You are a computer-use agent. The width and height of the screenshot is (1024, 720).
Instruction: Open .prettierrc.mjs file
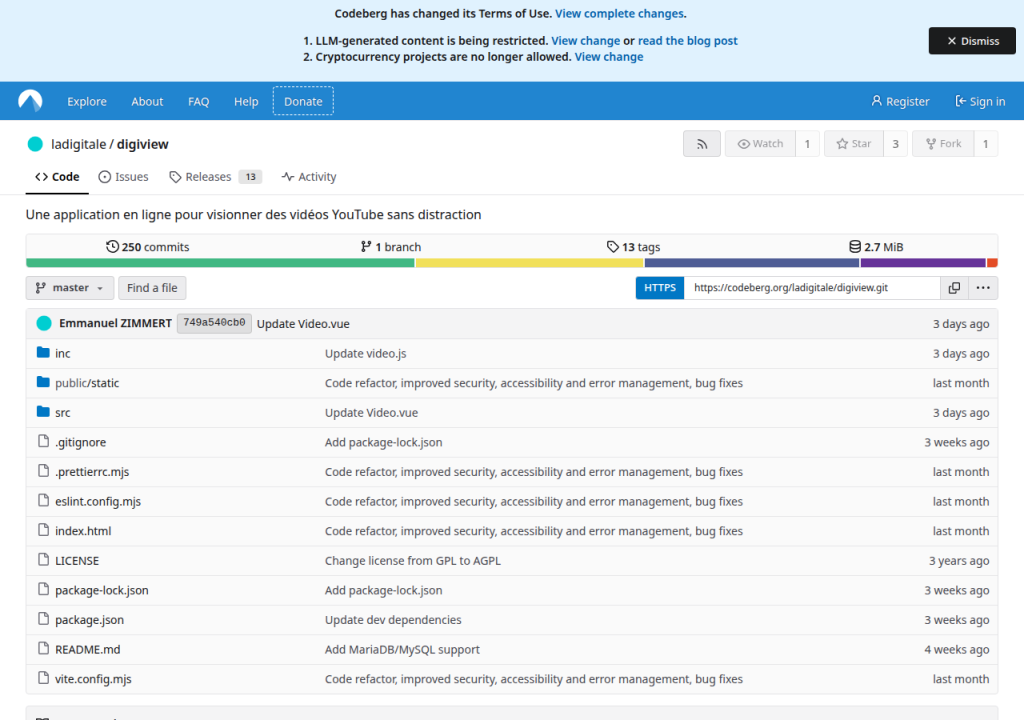[92, 472]
